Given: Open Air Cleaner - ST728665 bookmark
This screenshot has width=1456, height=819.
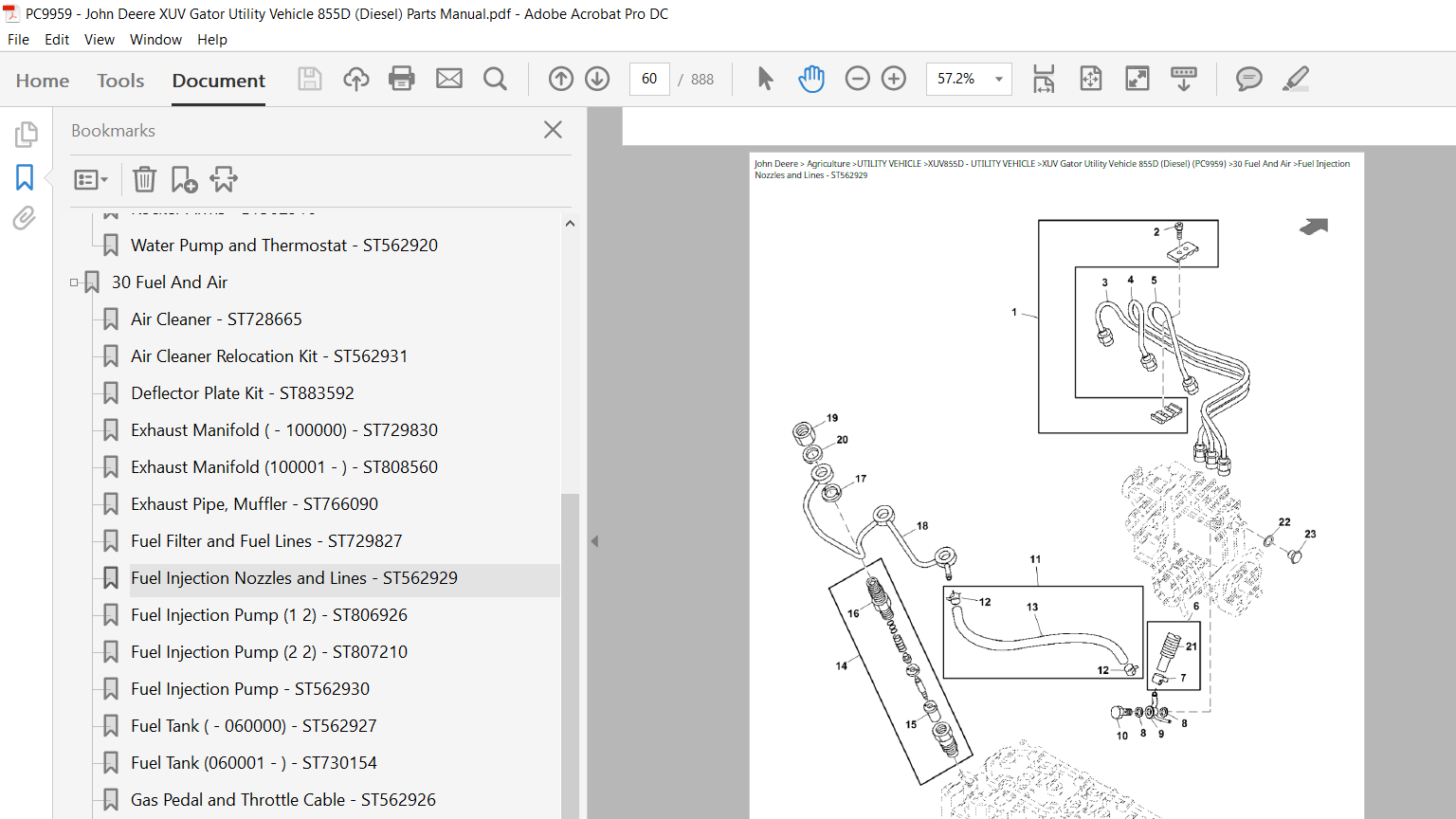Looking at the screenshot, I should tap(216, 319).
